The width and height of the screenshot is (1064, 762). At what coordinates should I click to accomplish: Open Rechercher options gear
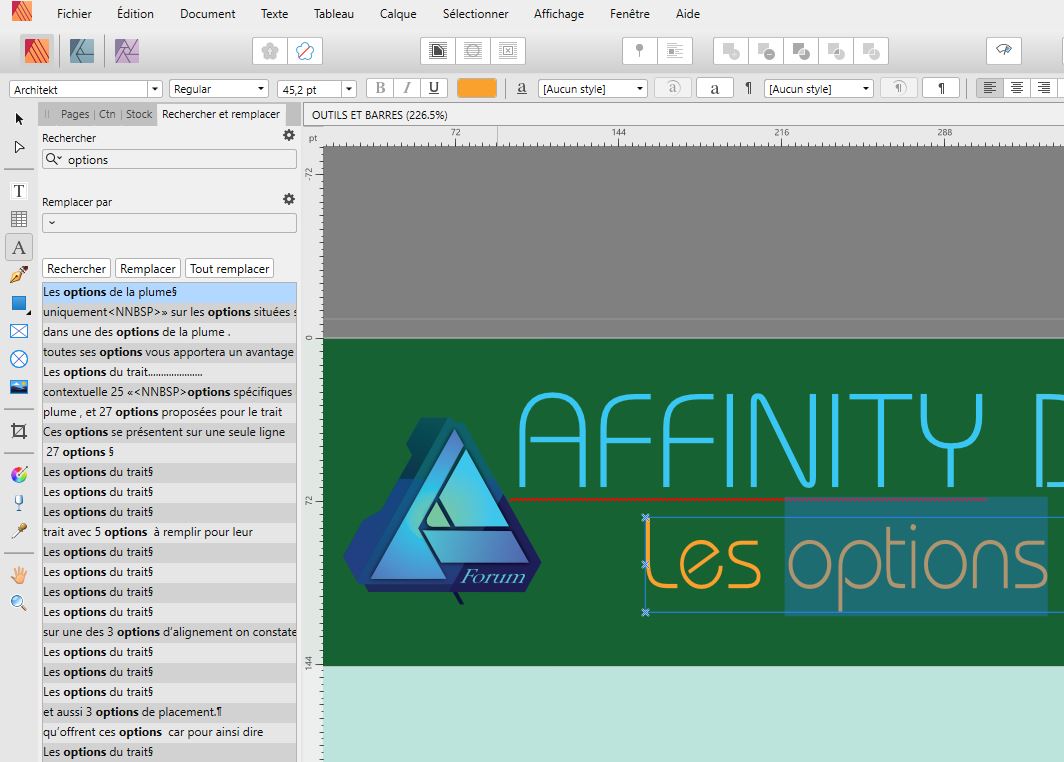pos(289,136)
